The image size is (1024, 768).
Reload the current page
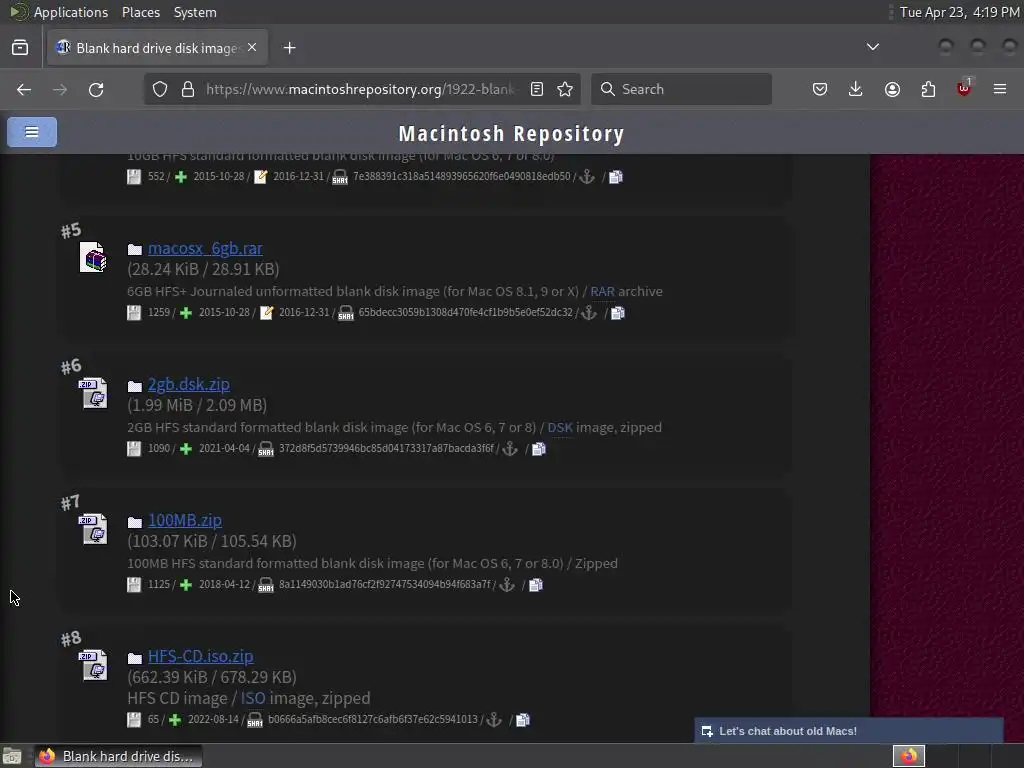pos(96,89)
